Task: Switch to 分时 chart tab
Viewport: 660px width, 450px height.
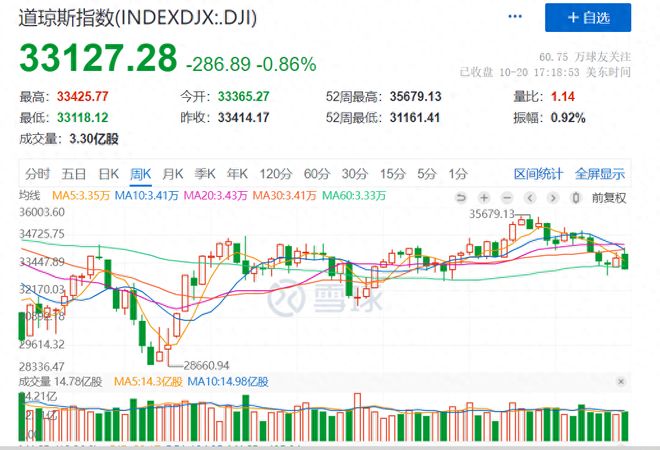Action: coord(37,174)
